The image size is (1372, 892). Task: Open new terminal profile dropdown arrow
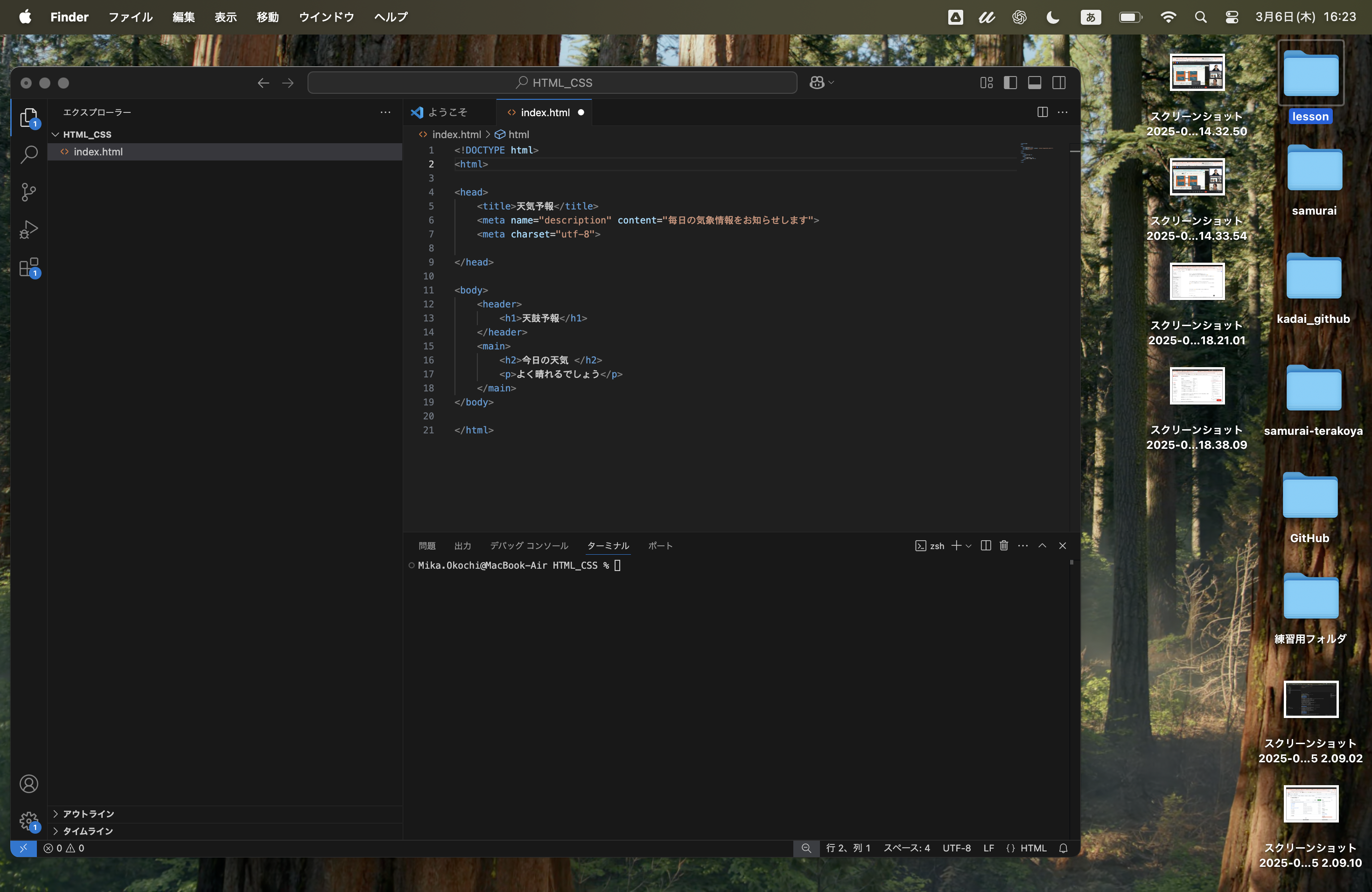click(x=969, y=546)
